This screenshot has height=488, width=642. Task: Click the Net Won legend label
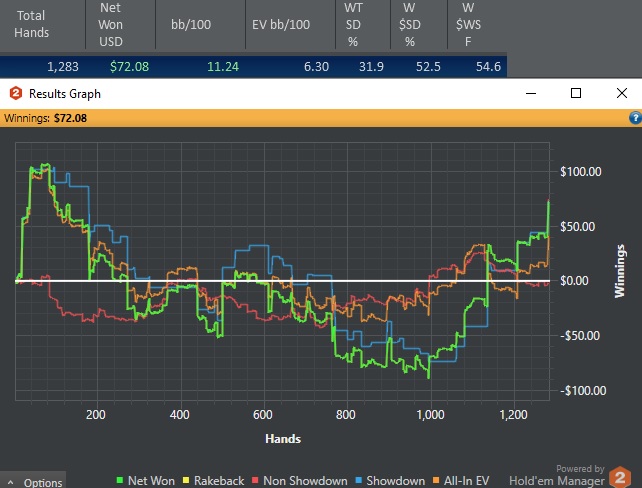tap(151, 481)
